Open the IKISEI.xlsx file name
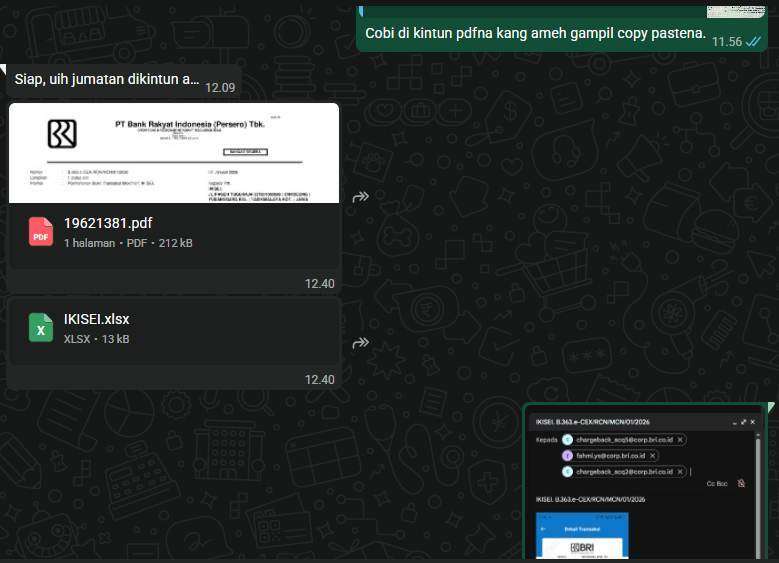The height and width of the screenshot is (563, 779). point(96,320)
